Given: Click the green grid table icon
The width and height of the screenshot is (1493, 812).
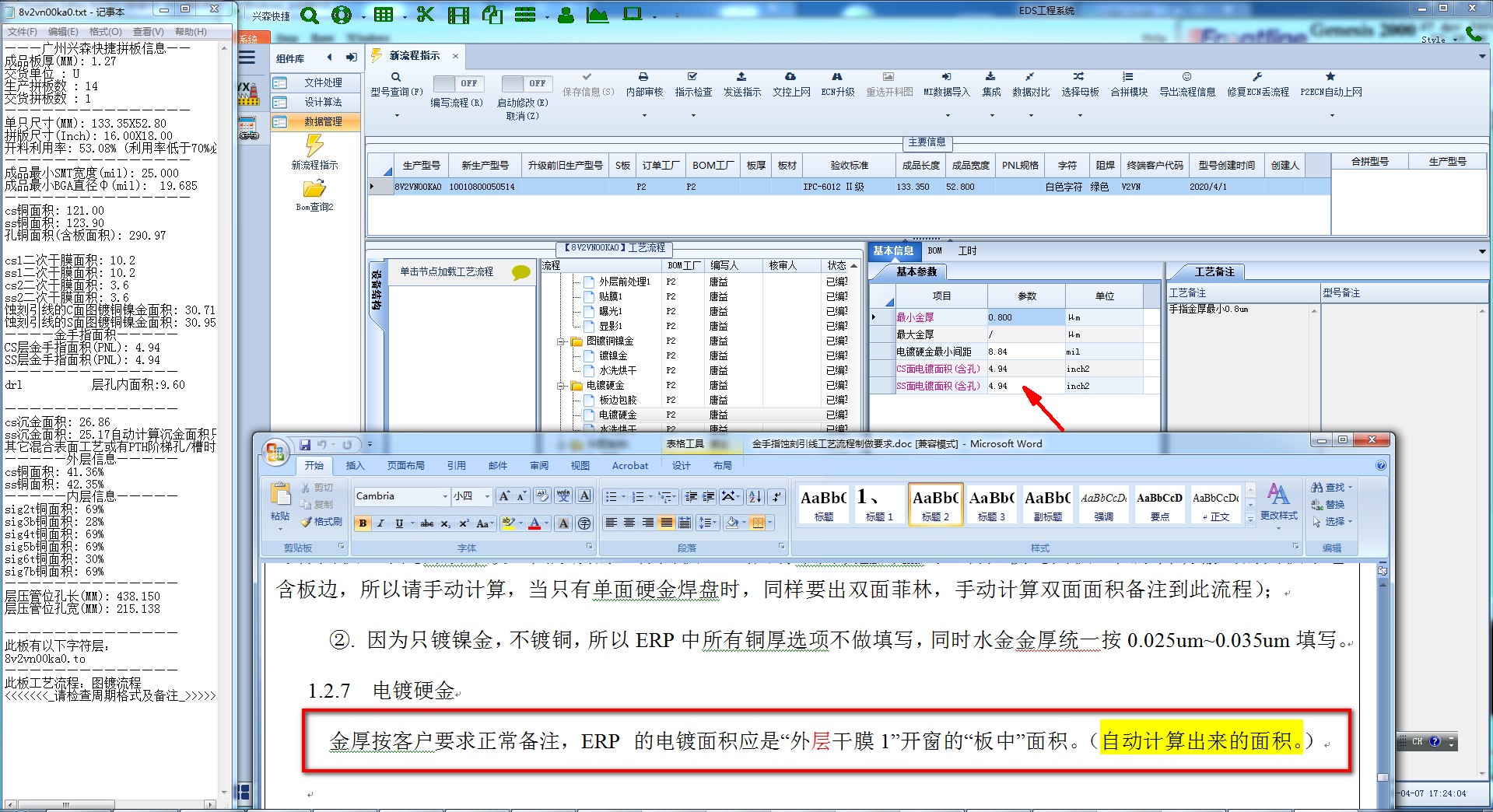Looking at the screenshot, I should point(383,15).
